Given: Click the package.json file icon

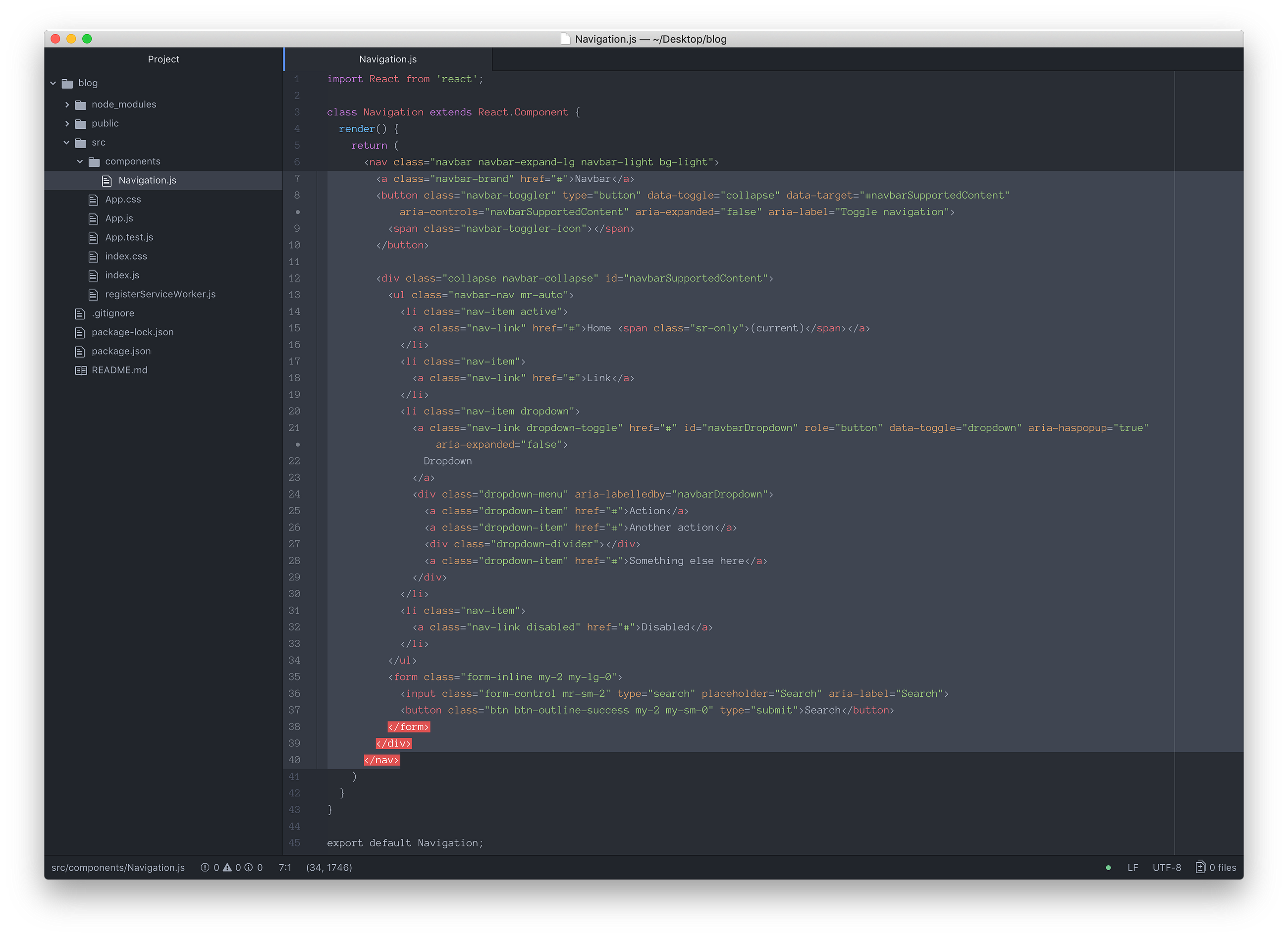Looking at the screenshot, I should point(80,352).
